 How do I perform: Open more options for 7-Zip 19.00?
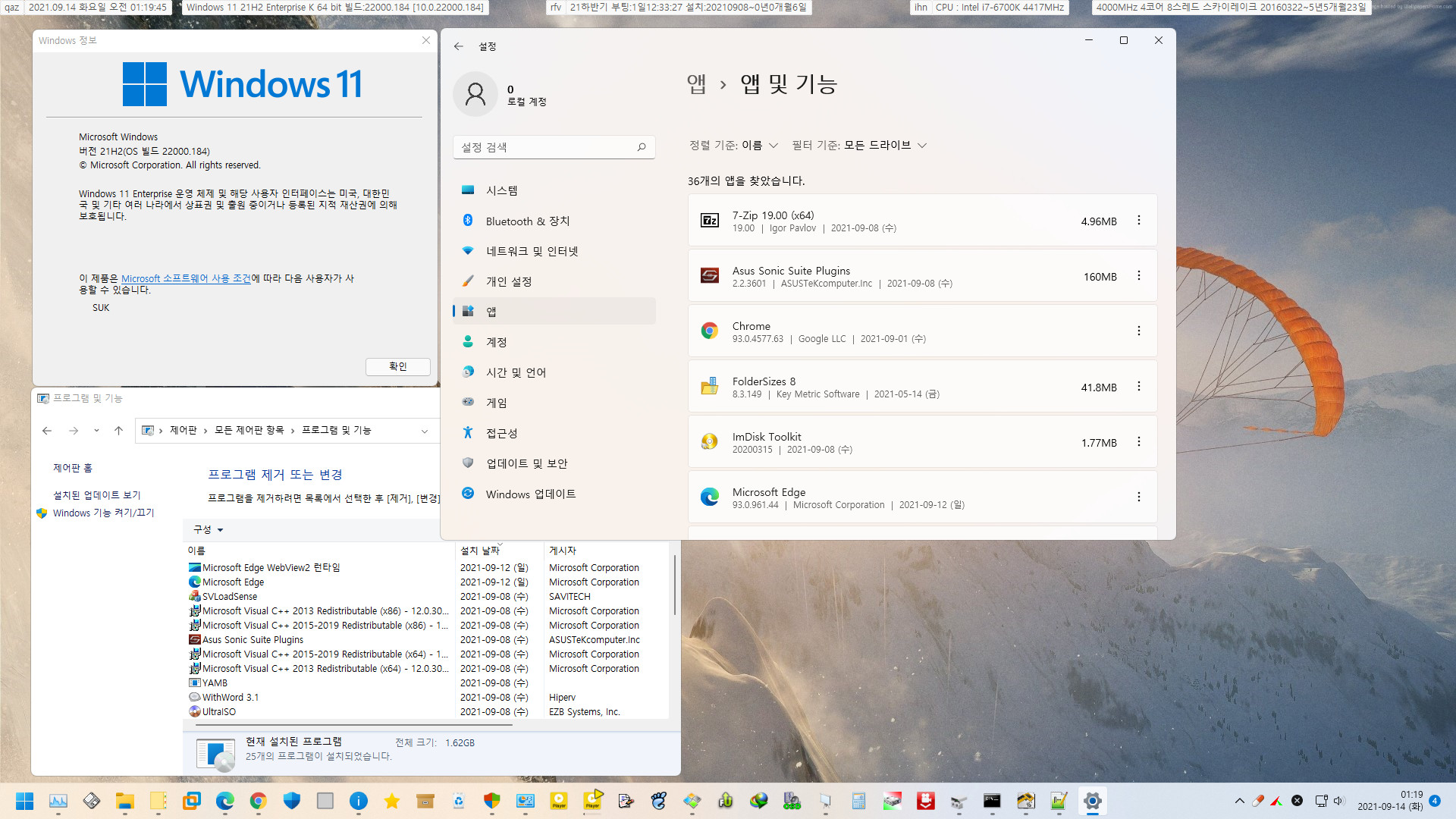(1138, 220)
